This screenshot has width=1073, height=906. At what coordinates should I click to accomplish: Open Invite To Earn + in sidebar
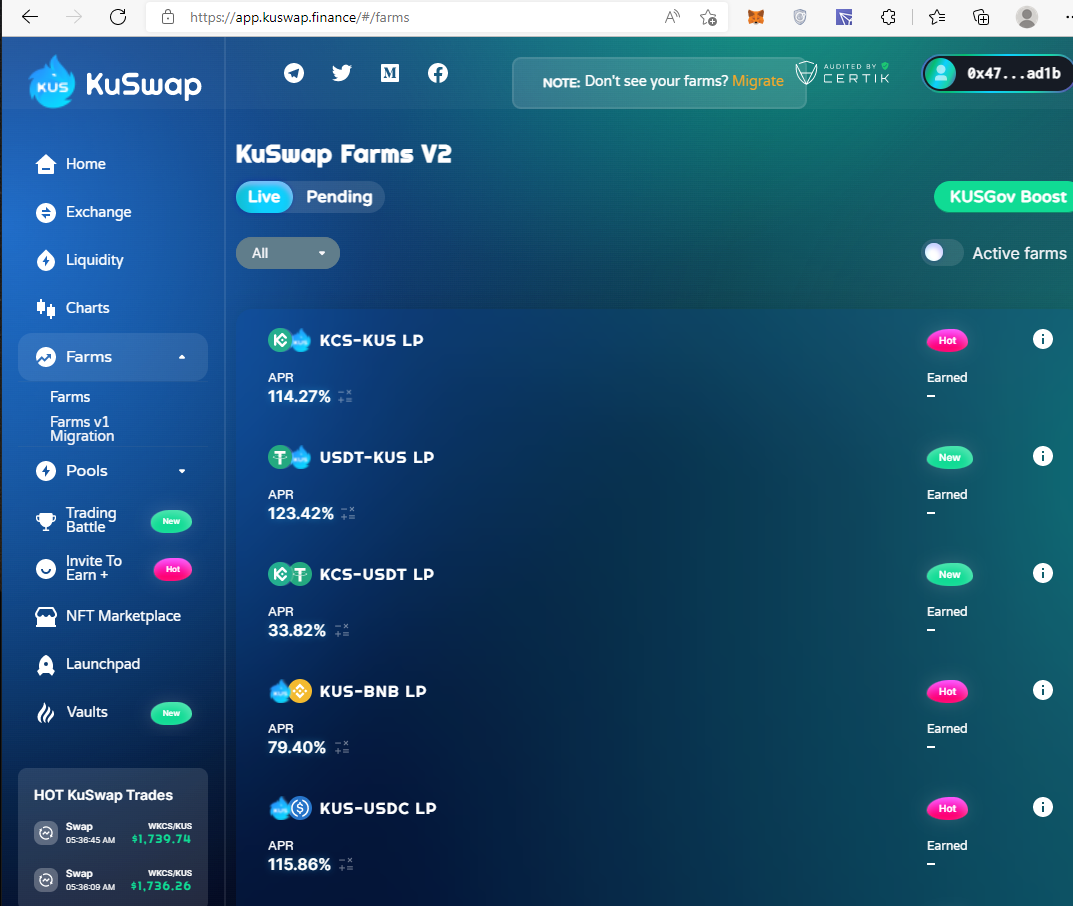[113, 568]
